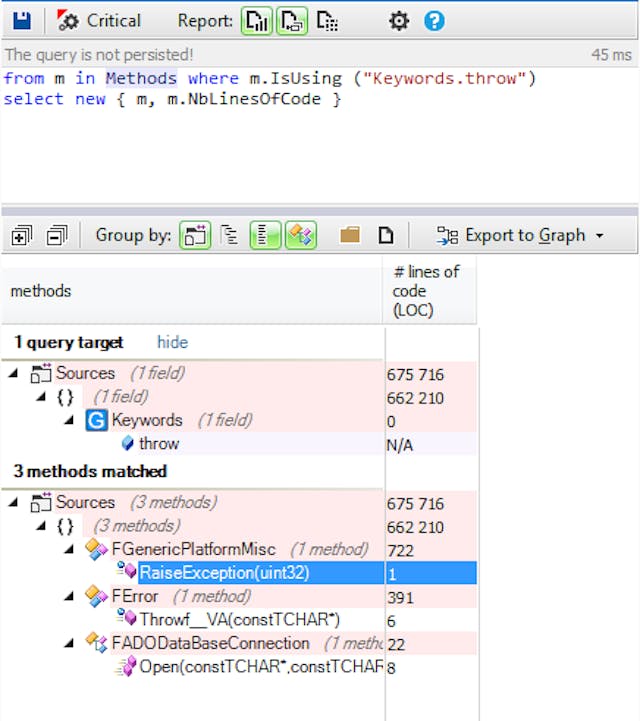640x721 pixels.
Task: Click the first Report option icon
Action: pos(256,20)
